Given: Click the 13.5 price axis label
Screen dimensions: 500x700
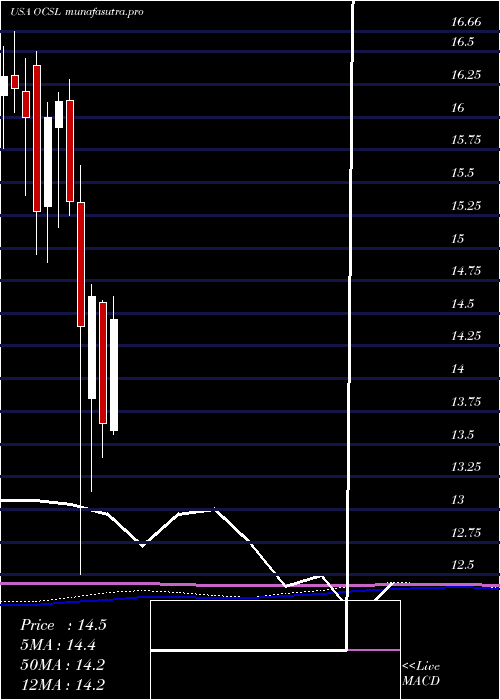Looking at the screenshot, I should click(x=462, y=435).
